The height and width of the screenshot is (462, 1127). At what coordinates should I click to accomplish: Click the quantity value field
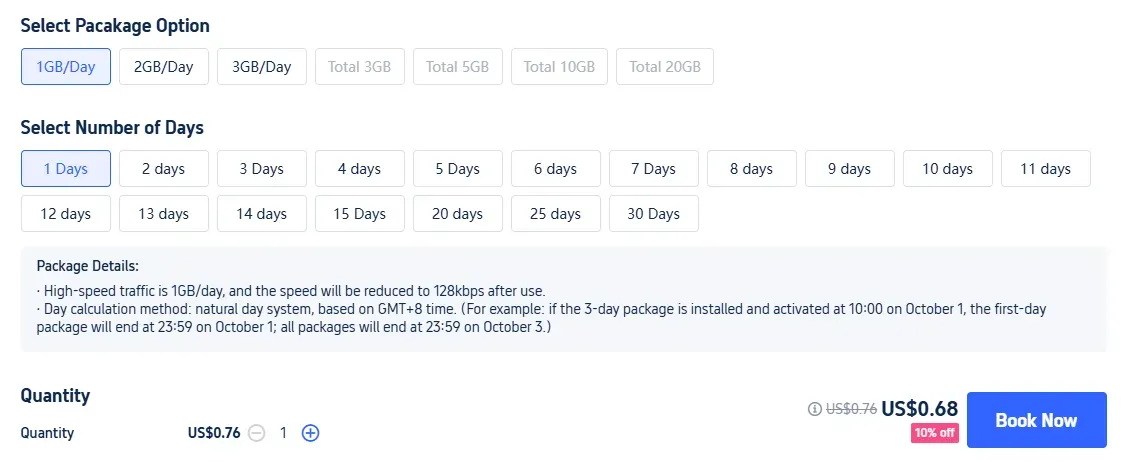pyautogui.click(x=283, y=433)
